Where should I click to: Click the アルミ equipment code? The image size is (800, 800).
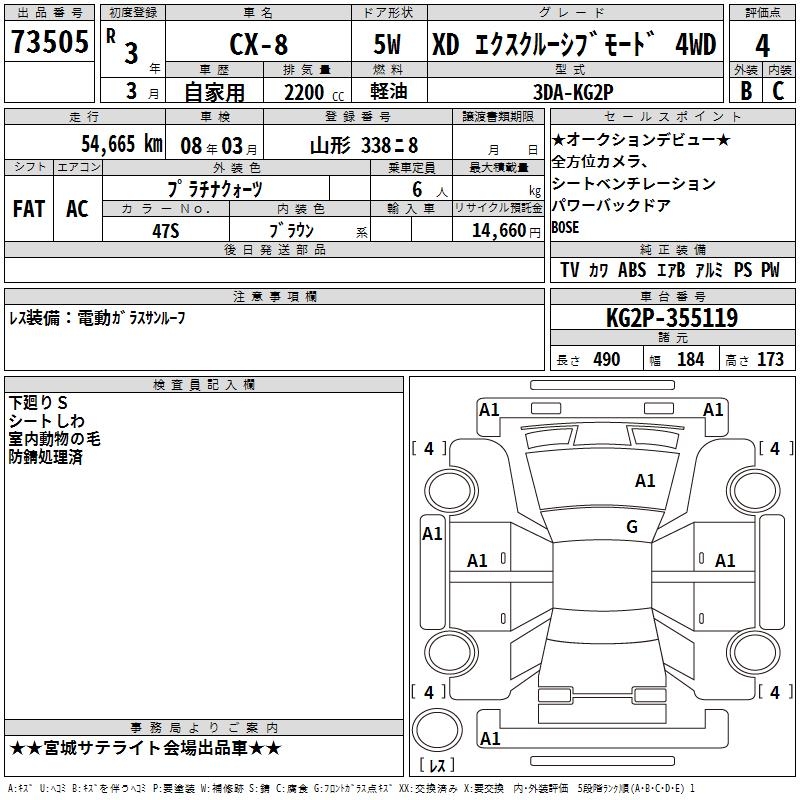point(709,270)
